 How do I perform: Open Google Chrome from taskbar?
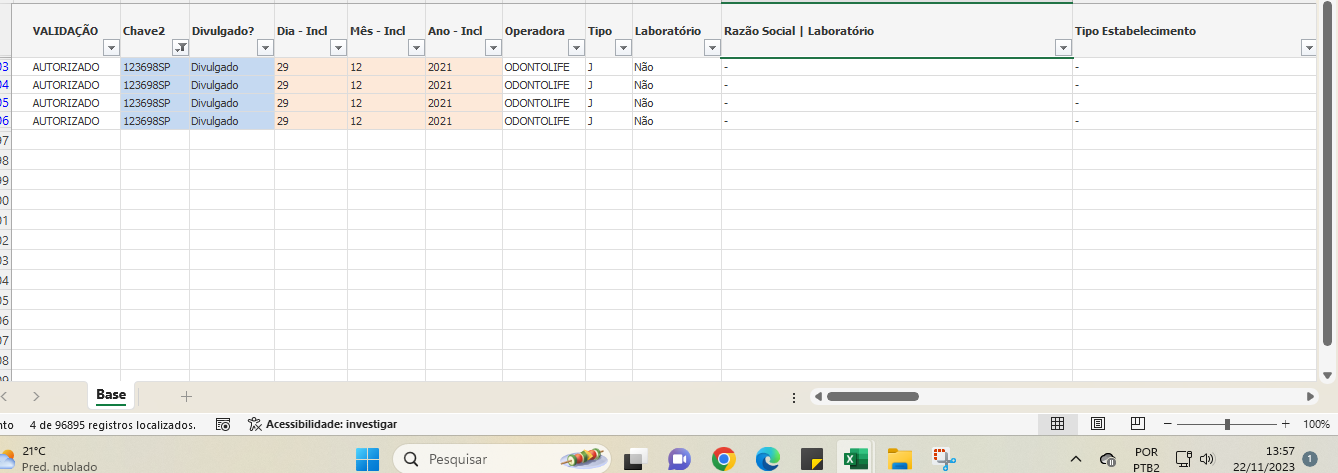[x=724, y=459]
